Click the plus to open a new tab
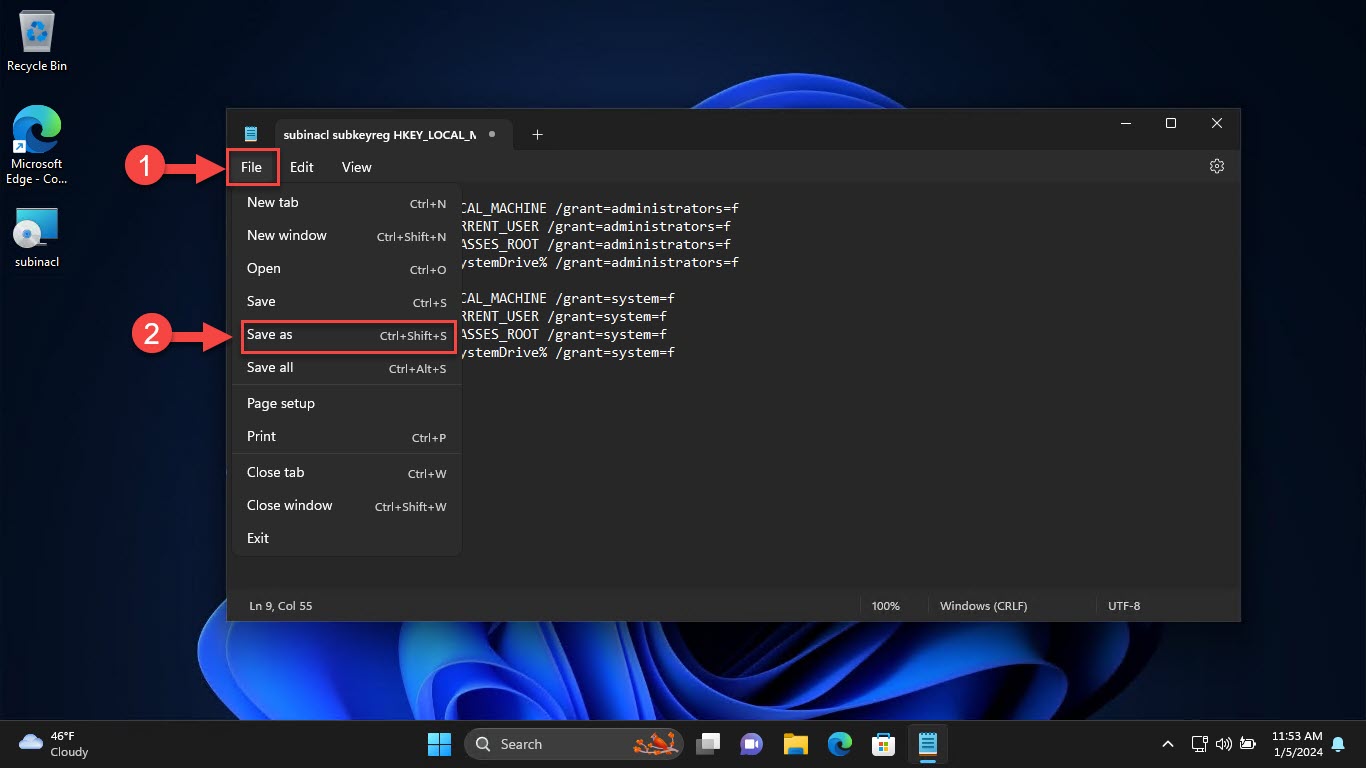The width and height of the screenshot is (1366, 768). [537, 134]
